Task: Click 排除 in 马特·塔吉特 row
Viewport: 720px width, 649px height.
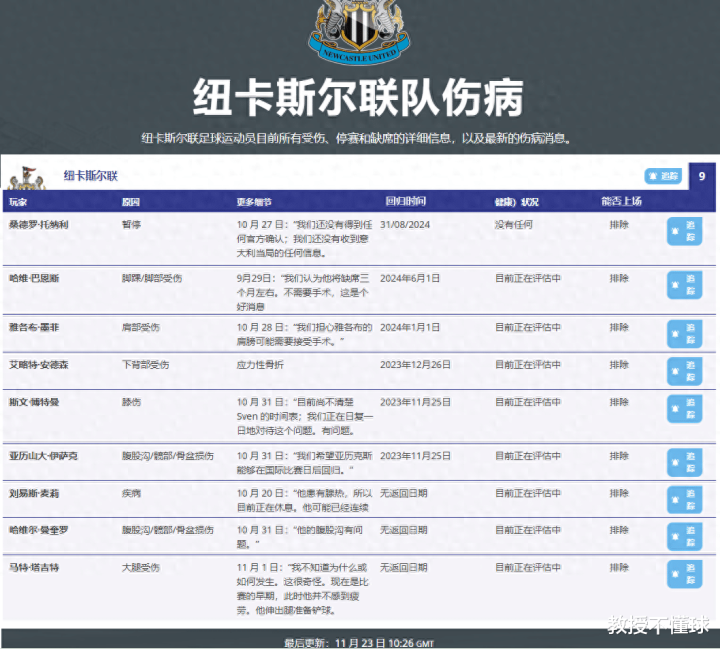Action: click(619, 568)
